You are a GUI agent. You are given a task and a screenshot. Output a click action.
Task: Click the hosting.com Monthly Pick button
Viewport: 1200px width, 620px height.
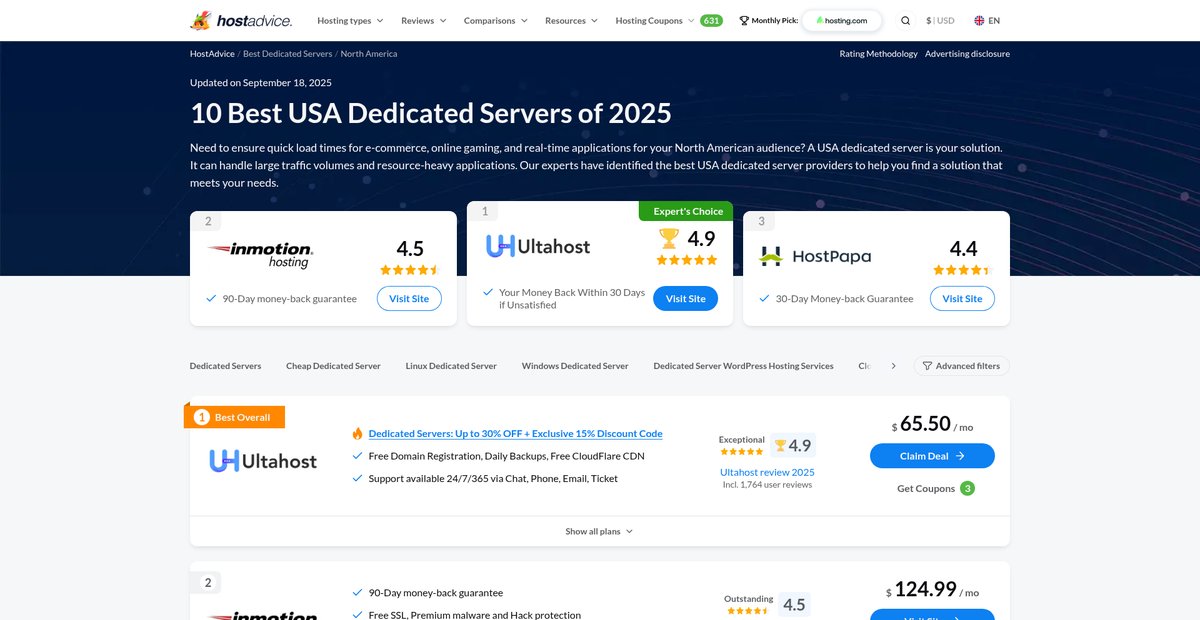tap(842, 20)
